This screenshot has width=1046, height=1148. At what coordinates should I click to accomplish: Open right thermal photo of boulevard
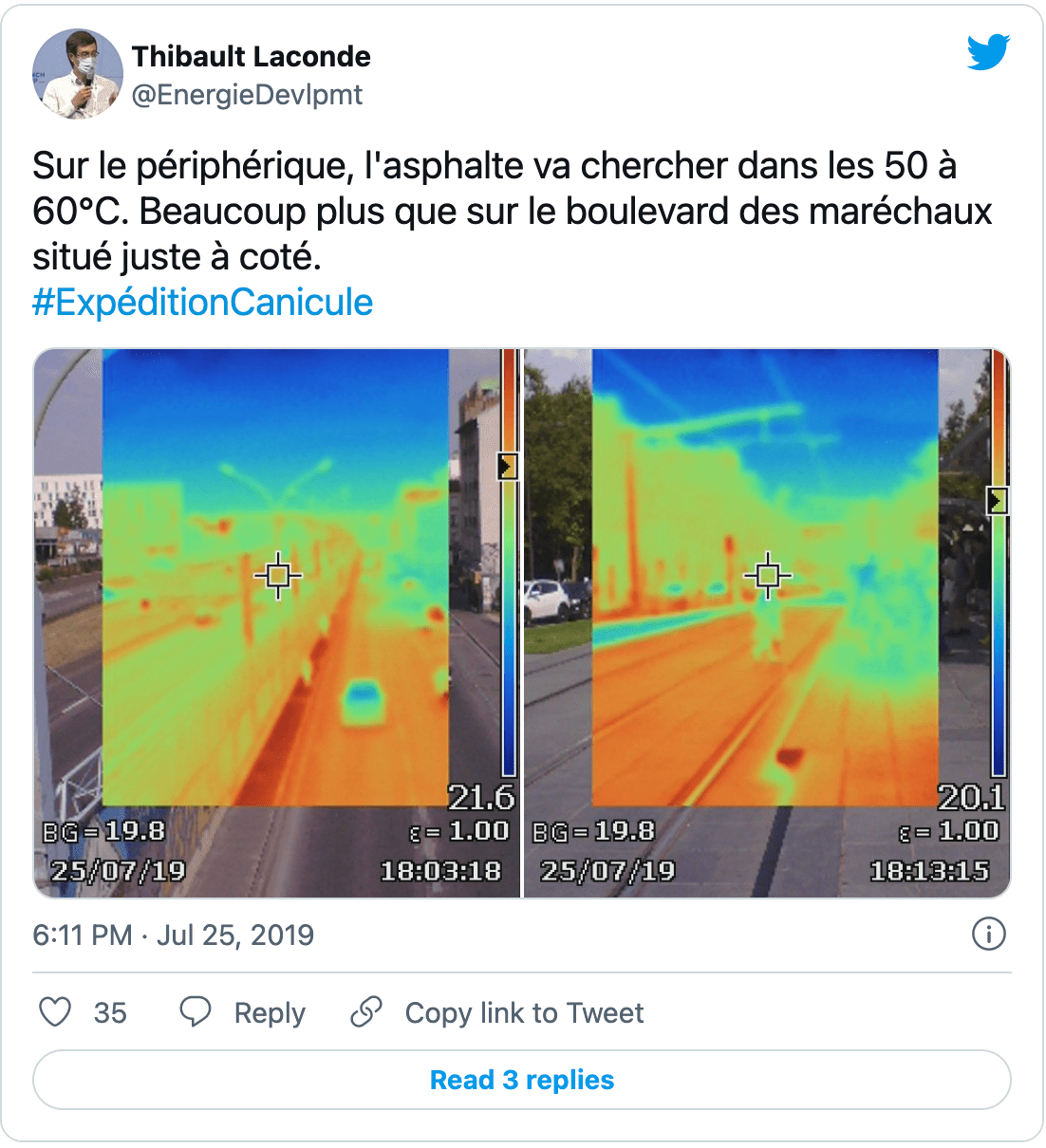pyautogui.click(x=767, y=623)
